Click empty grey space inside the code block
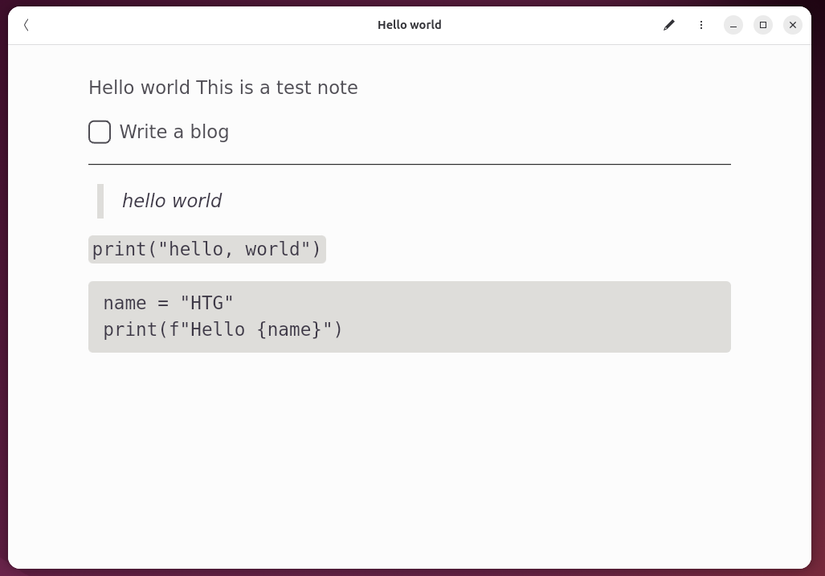Viewport: 825px width, 576px height. [560, 317]
